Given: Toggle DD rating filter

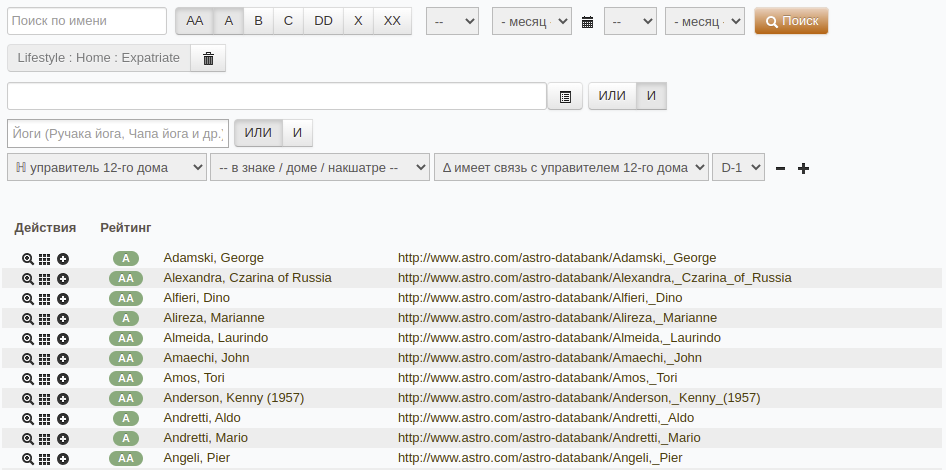Looking at the screenshot, I should tap(323, 21).
